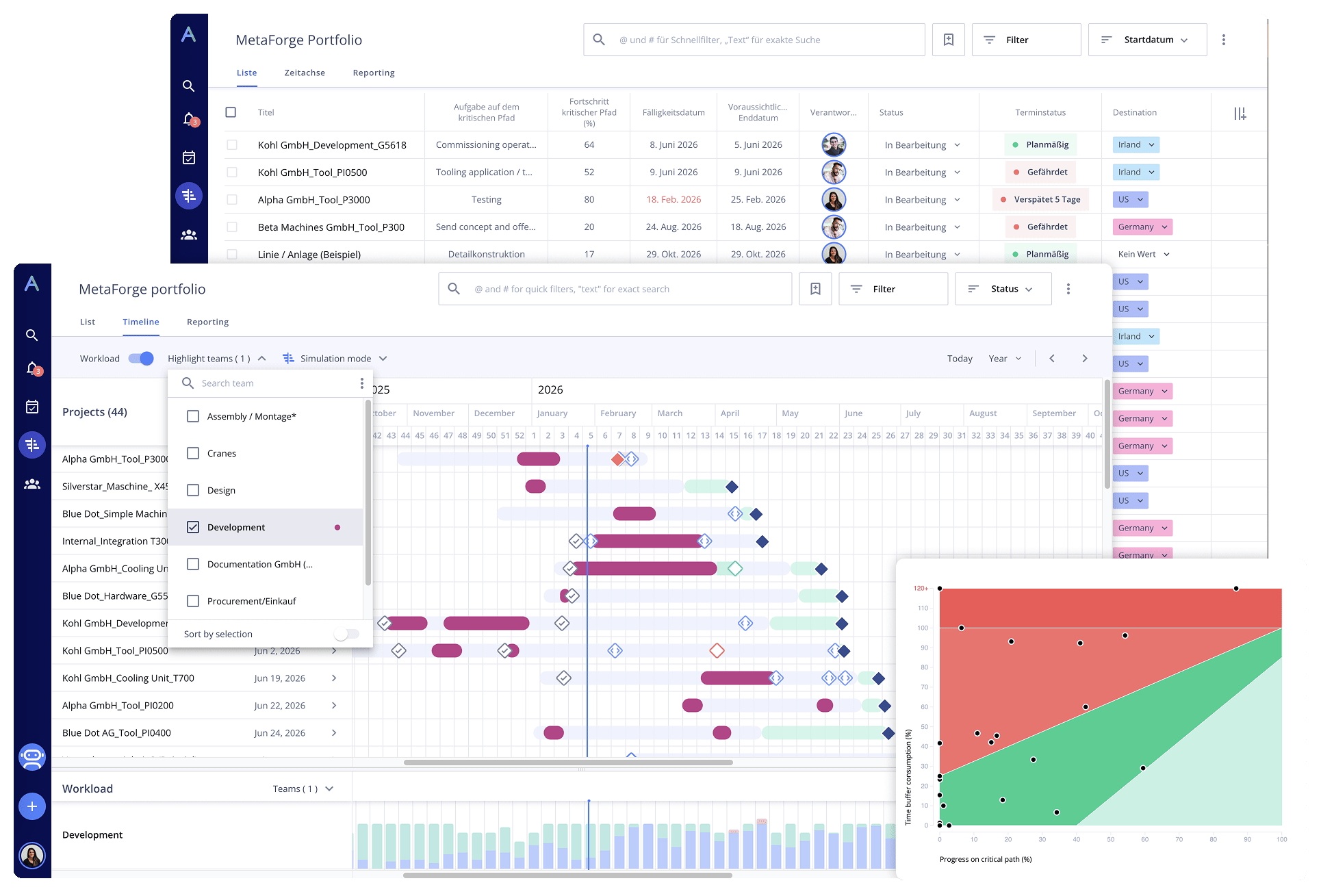Open column settings icon in German table

click(1240, 114)
